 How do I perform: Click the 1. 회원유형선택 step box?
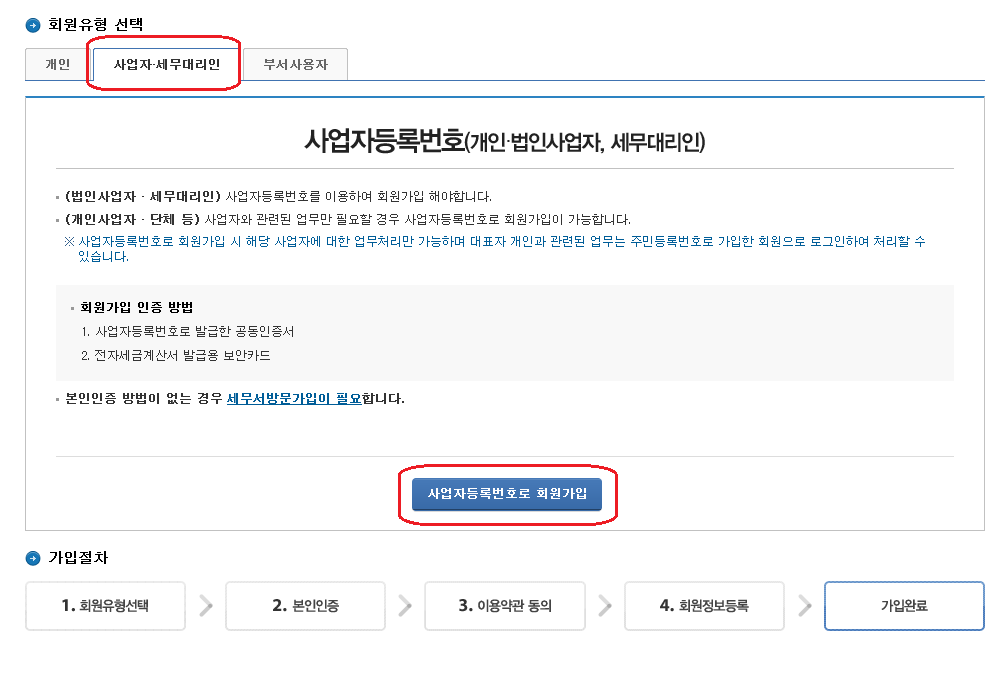(x=105, y=605)
